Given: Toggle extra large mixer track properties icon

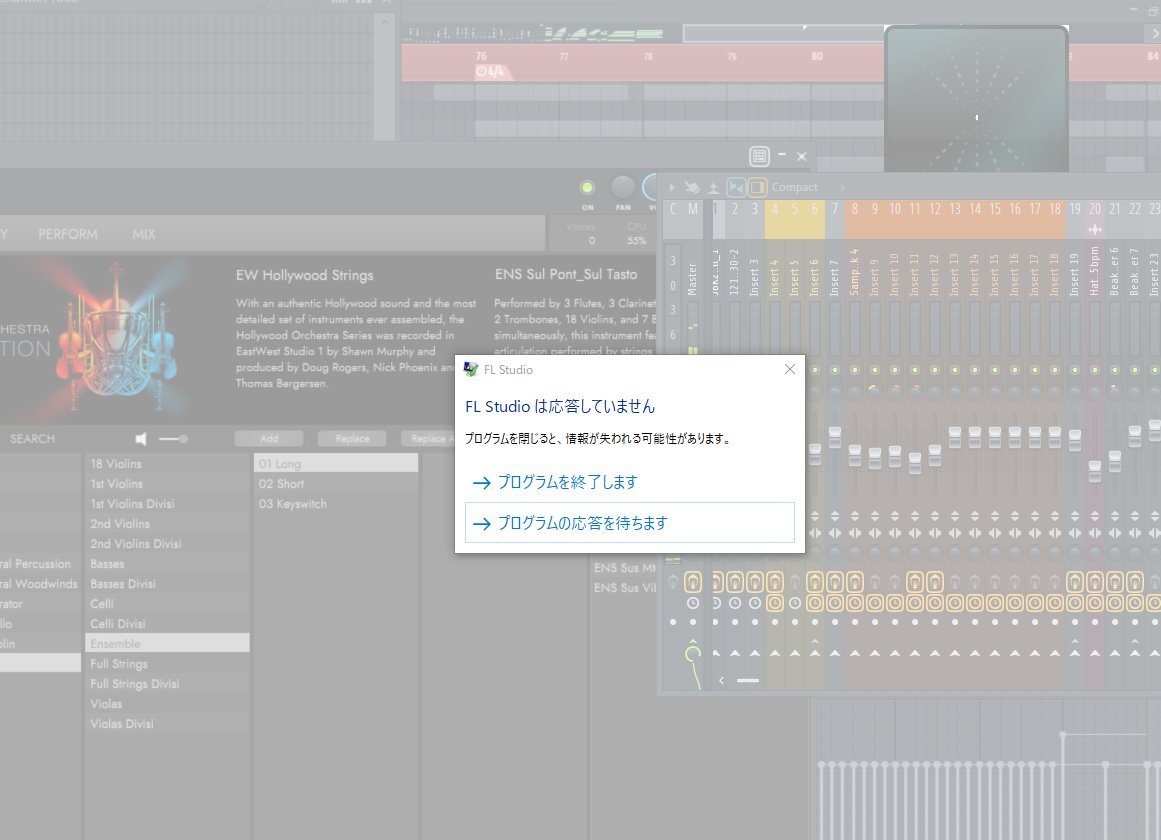Looking at the screenshot, I should tap(736, 187).
